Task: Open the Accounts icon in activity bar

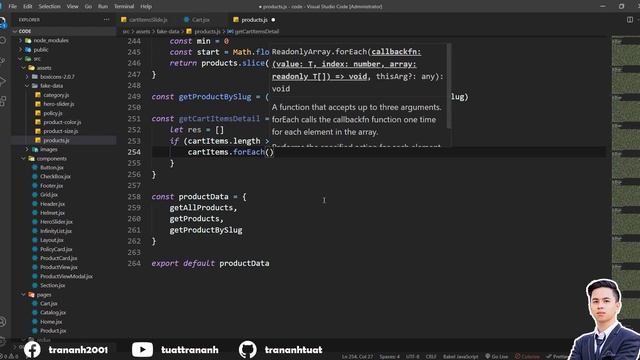Action: [x=3, y=322]
